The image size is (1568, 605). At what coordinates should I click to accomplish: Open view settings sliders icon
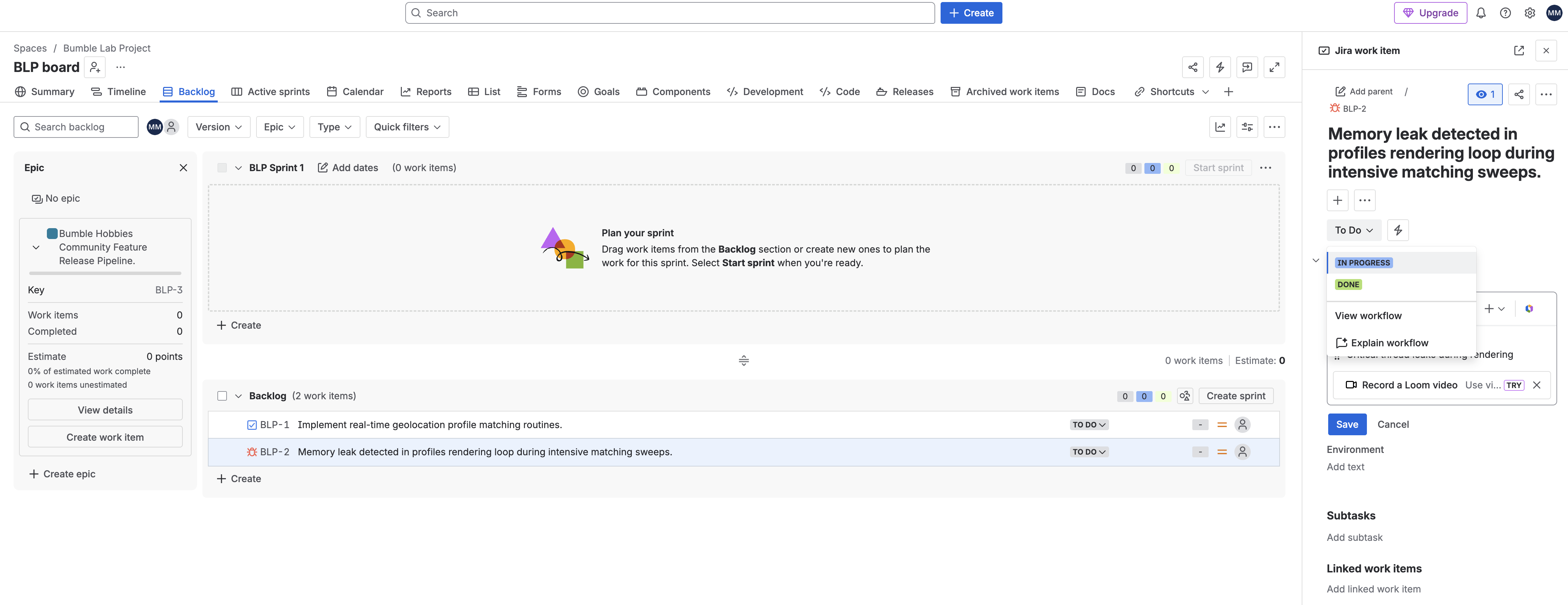(1247, 127)
